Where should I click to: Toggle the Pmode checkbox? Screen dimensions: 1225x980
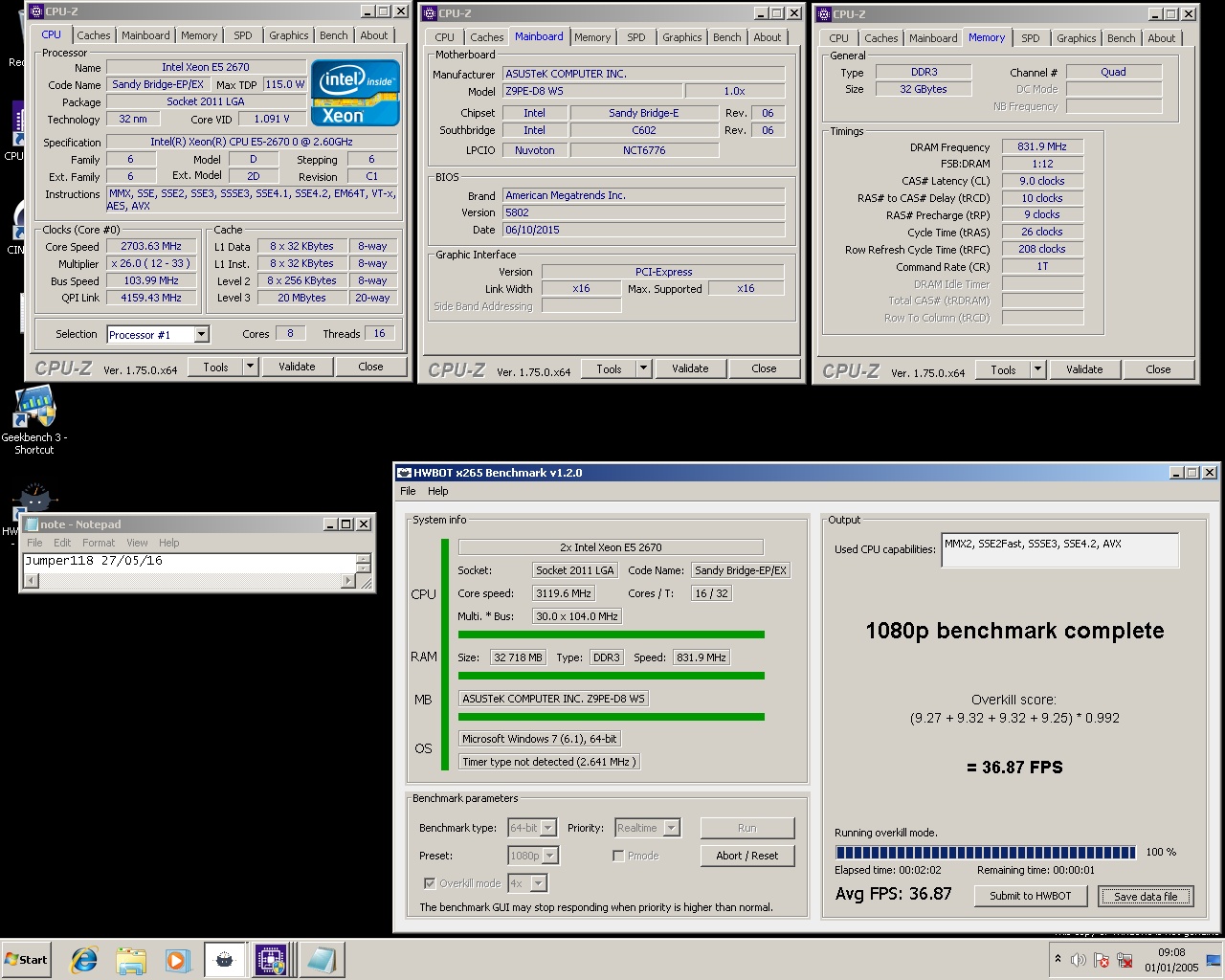click(618, 856)
